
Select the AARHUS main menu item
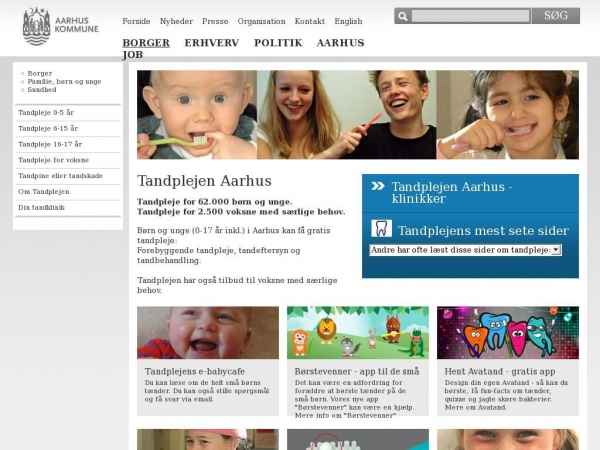click(341, 42)
